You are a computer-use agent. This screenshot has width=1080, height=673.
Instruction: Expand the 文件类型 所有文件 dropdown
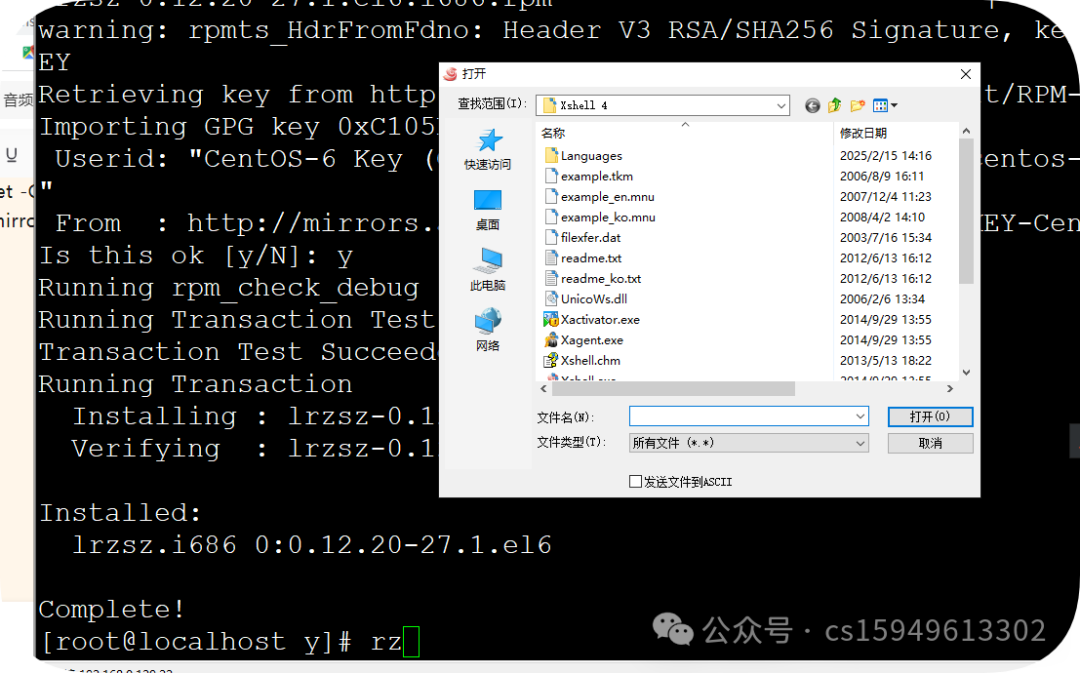(860, 443)
